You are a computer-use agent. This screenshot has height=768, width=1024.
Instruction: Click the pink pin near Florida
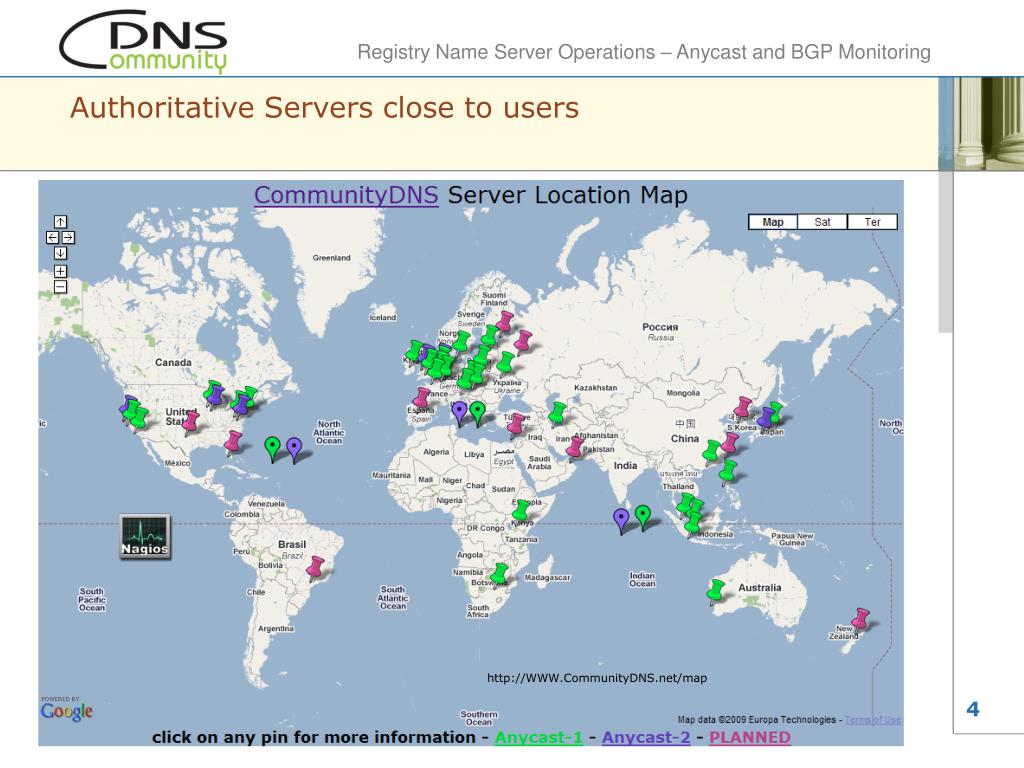[233, 442]
